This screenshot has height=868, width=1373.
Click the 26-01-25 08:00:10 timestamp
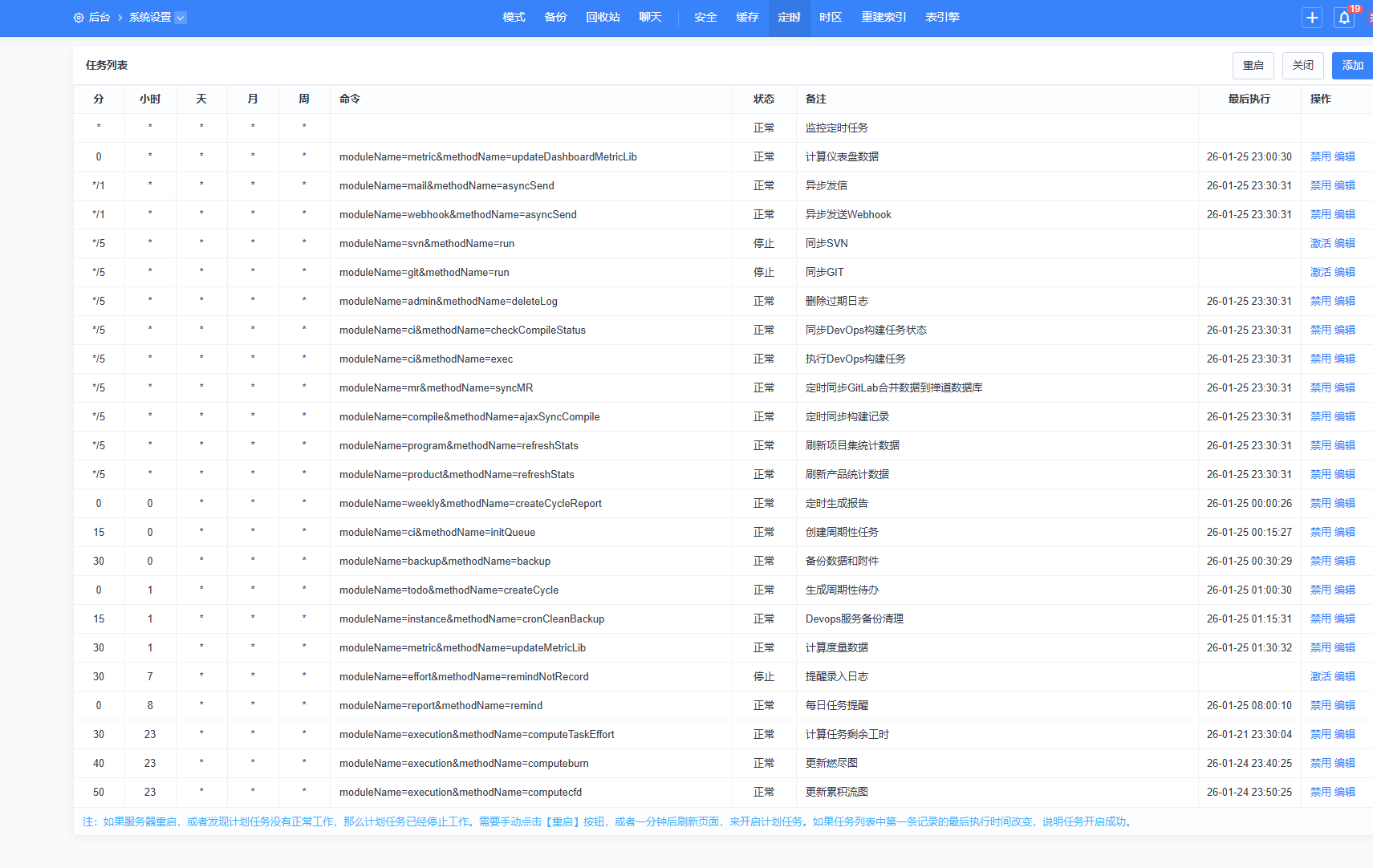(x=1249, y=706)
